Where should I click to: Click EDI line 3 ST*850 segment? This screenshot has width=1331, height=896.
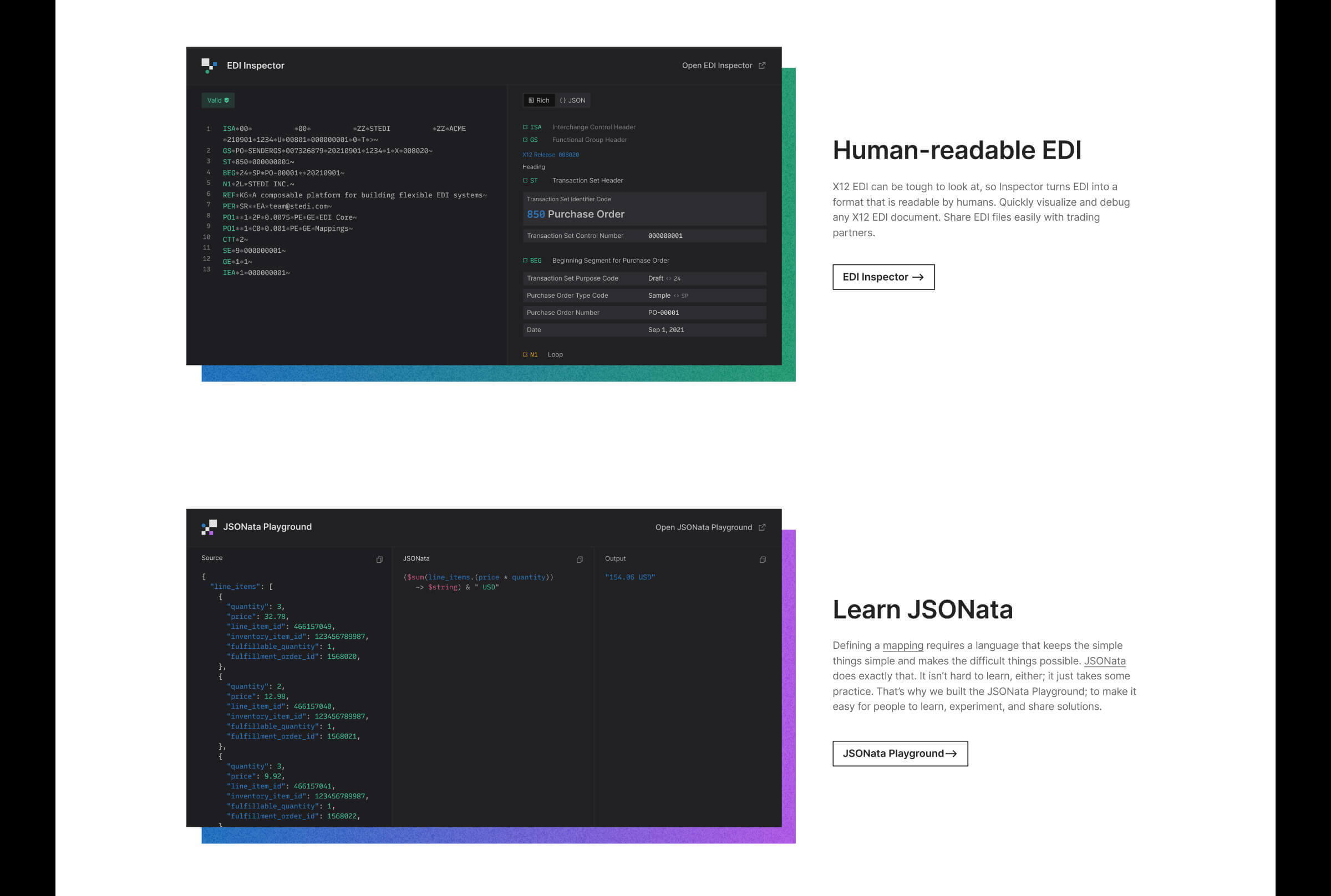pos(258,162)
